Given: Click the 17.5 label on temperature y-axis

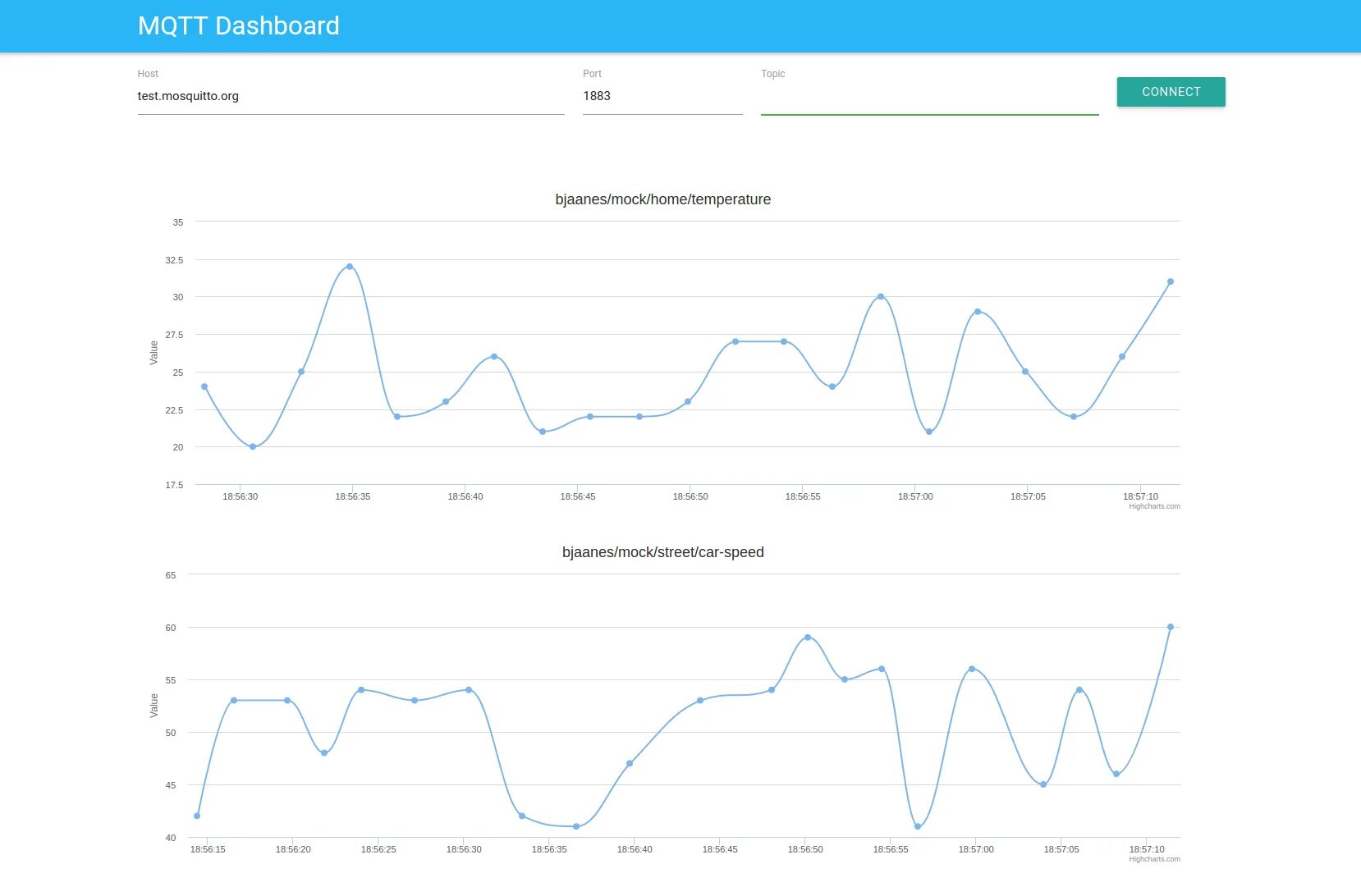Looking at the screenshot, I should coord(174,485).
